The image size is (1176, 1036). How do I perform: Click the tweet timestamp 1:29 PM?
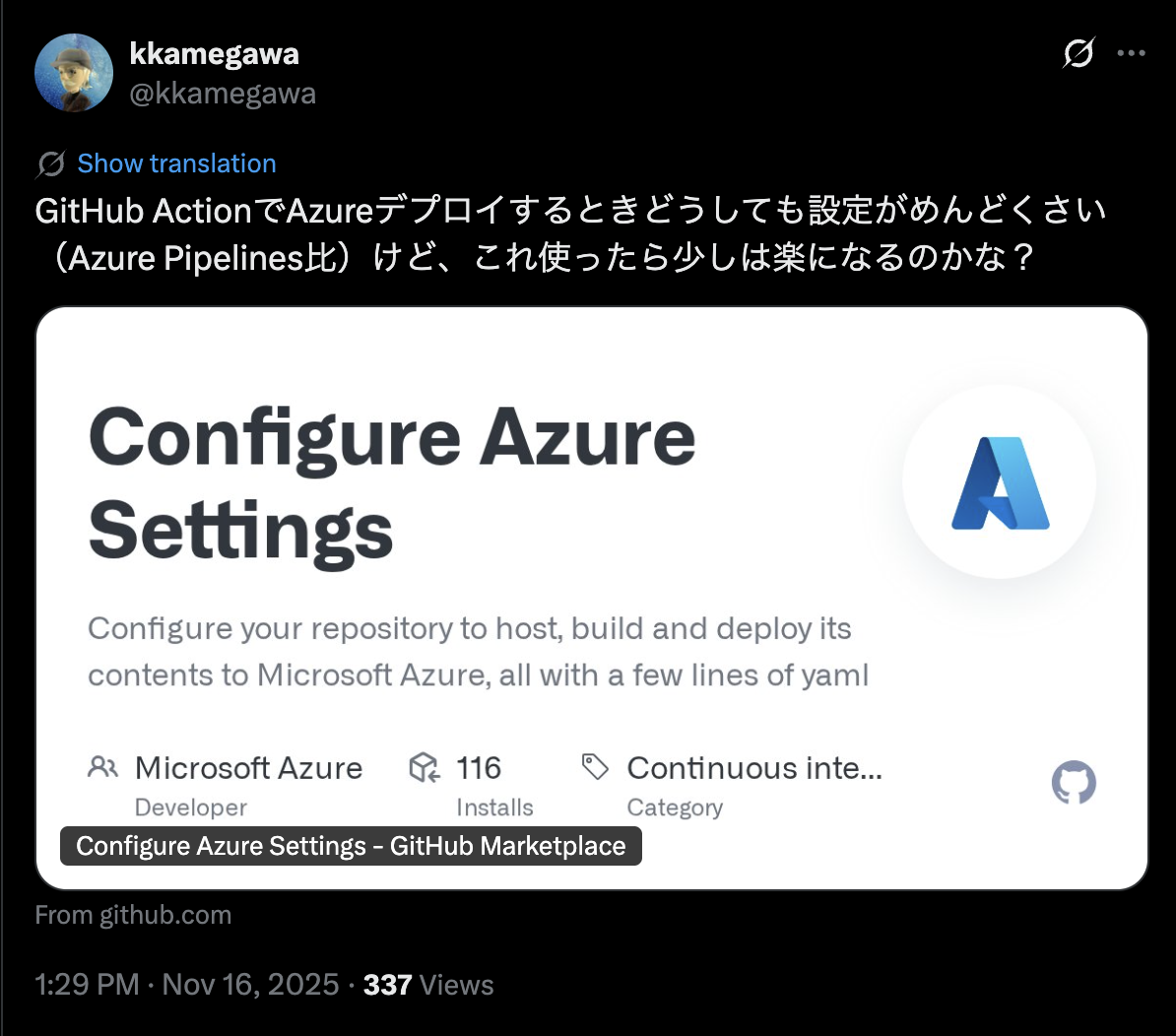87,984
